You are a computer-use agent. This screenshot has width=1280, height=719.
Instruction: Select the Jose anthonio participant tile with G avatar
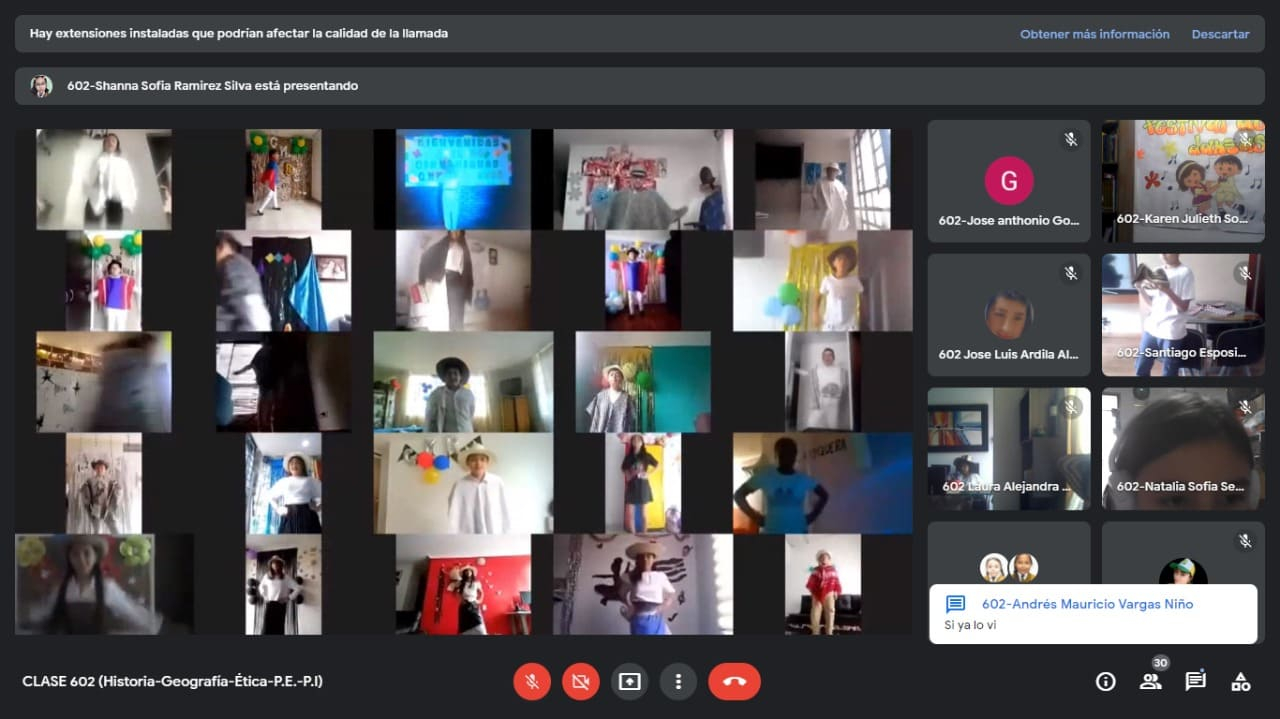pos(1008,181)
